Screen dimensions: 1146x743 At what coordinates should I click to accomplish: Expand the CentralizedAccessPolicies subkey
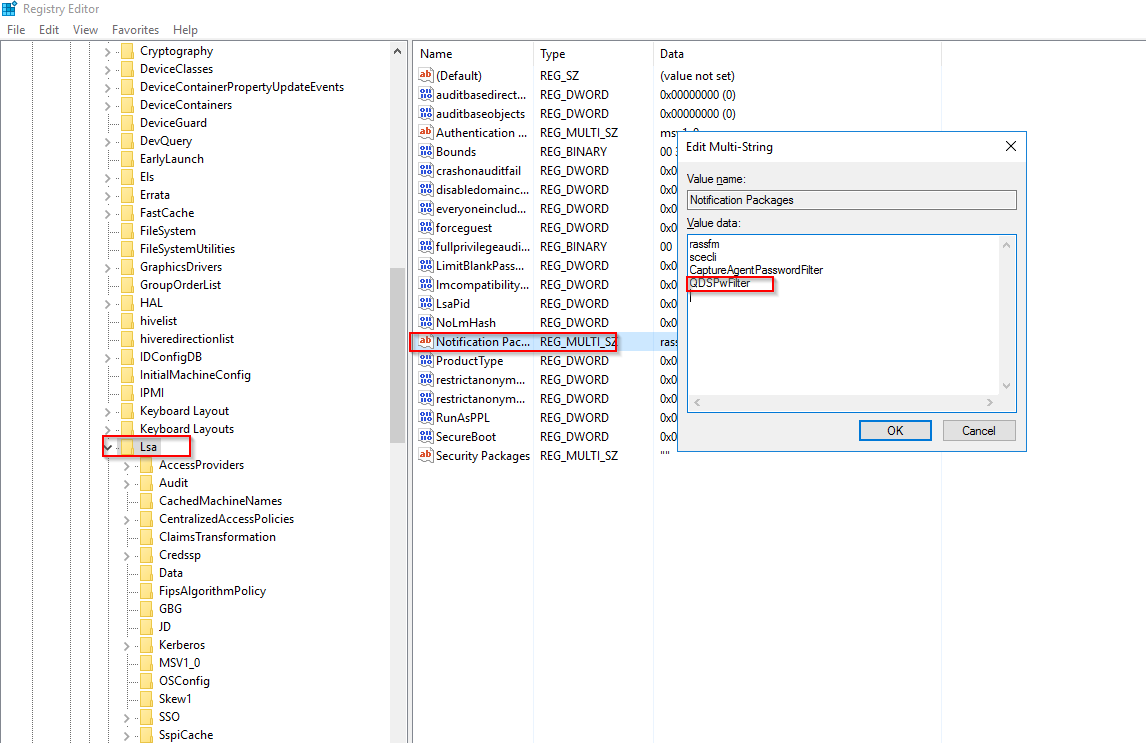tap(126, 519)
